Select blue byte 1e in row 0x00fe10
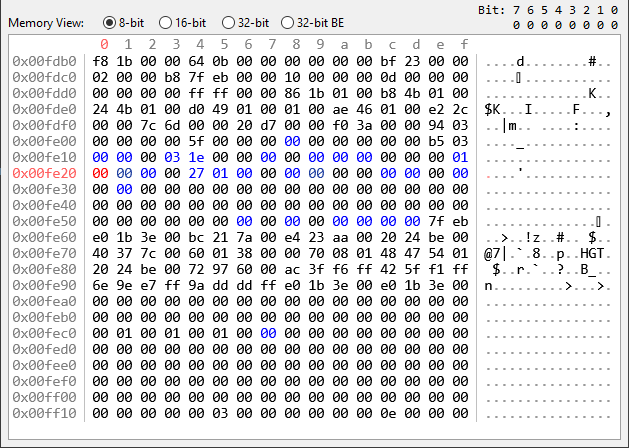The width and height of the screenshot is (629, 448). point(196,157)
